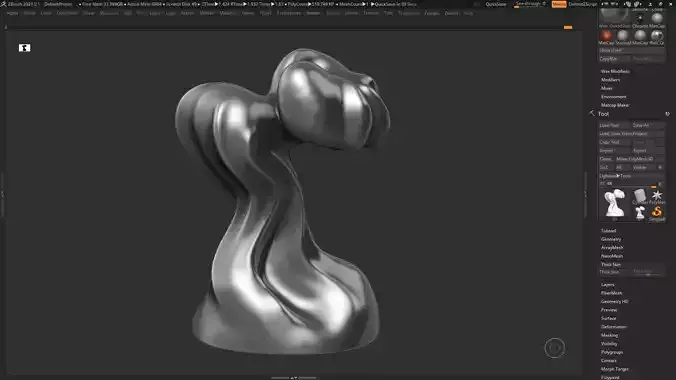Expand the Polygroups section
This screenshot has height=380, width=676.
pos(612,352)
